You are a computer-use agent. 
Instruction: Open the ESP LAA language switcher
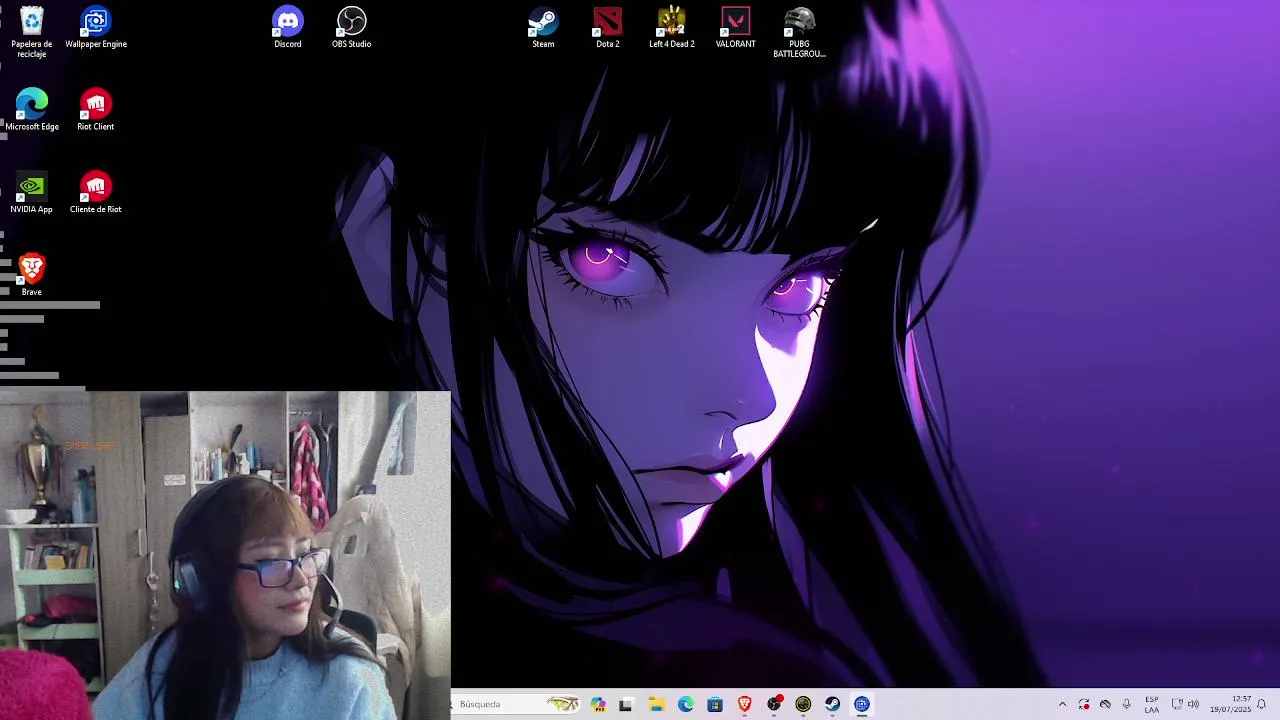click(x=1152, y=704)
